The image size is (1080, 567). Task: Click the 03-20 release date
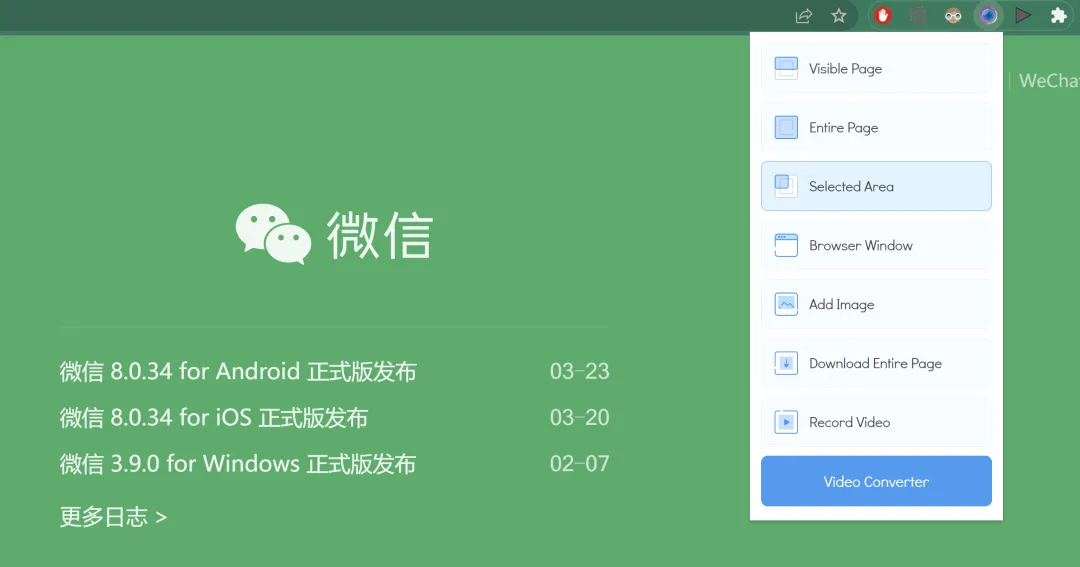(579, 417)
